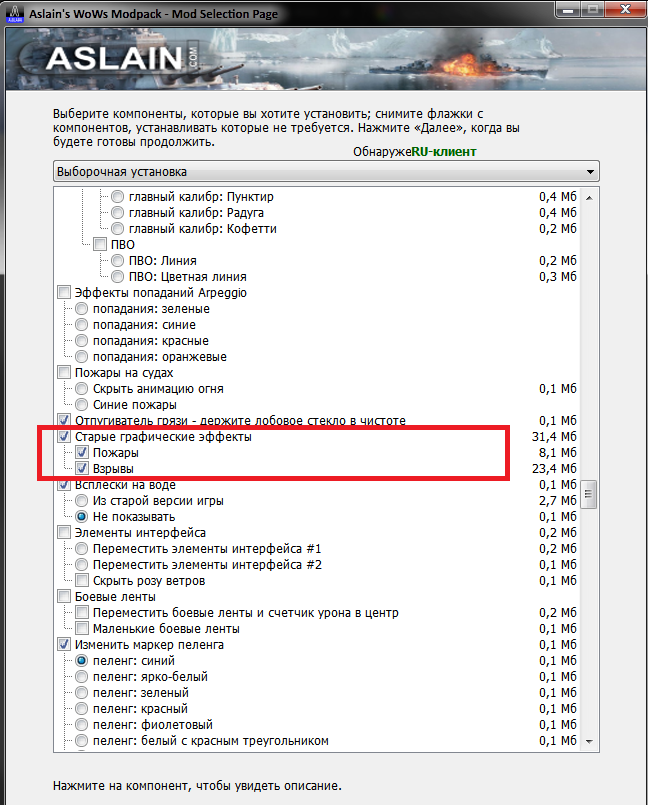Open the Выборочная установка install type dropdown
This screenshot has height=805, width=648.
[326, 171]
